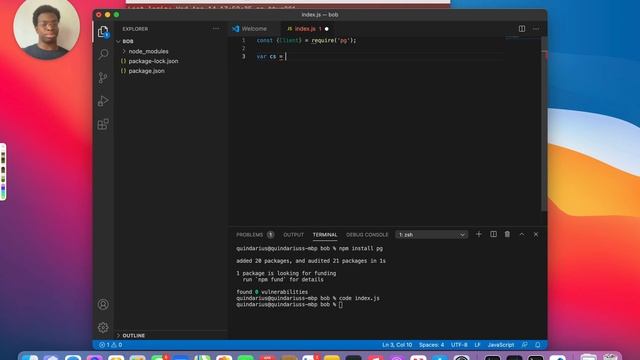This screenshot has height=360, width=640.
Task: Change file encoding UTF-8
Action: tap(459, 345)
